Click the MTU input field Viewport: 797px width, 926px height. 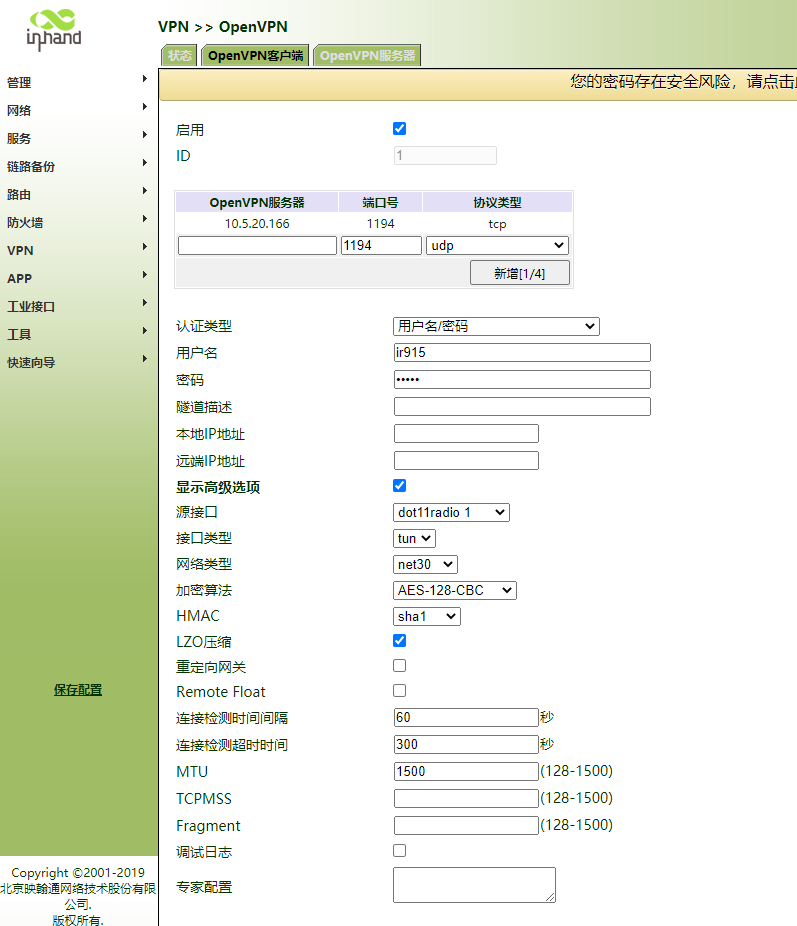tap(466, 771)
